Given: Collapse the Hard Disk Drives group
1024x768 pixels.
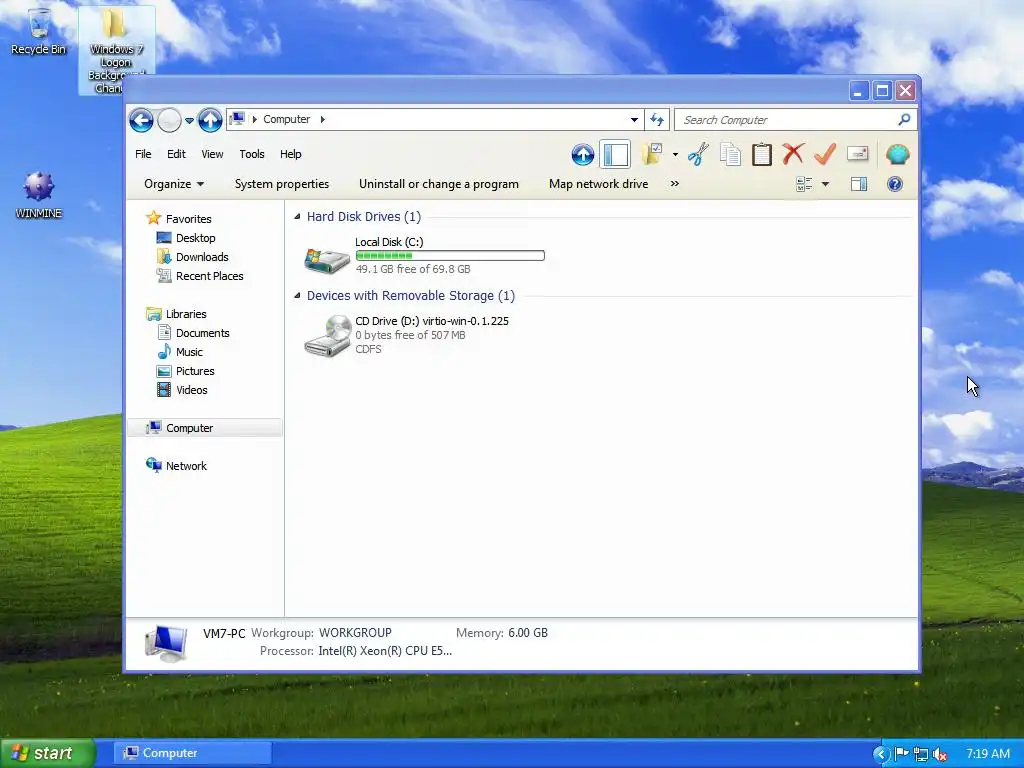Looking at the screenshot, I should click(298, 216).
